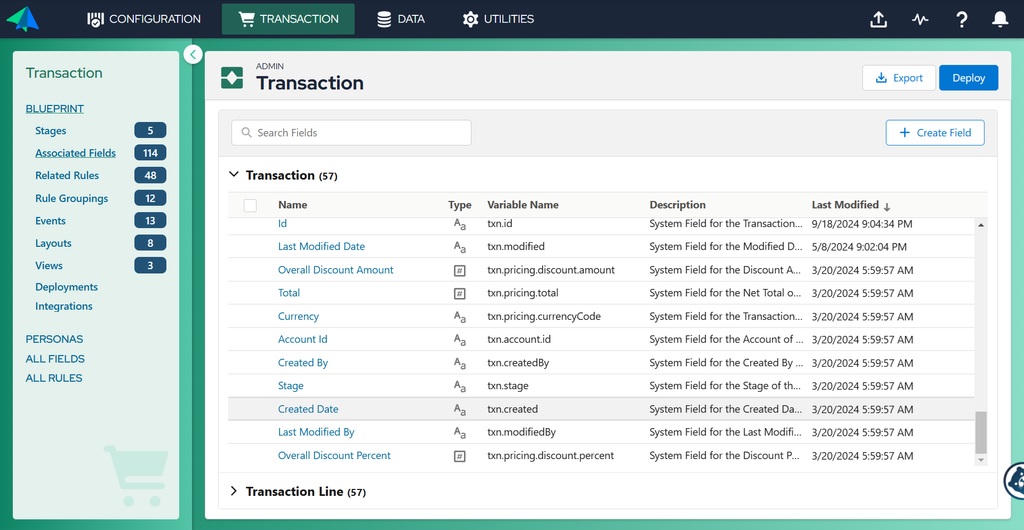Collapse the left sidebar with chevron button

[x=193, y=54]
